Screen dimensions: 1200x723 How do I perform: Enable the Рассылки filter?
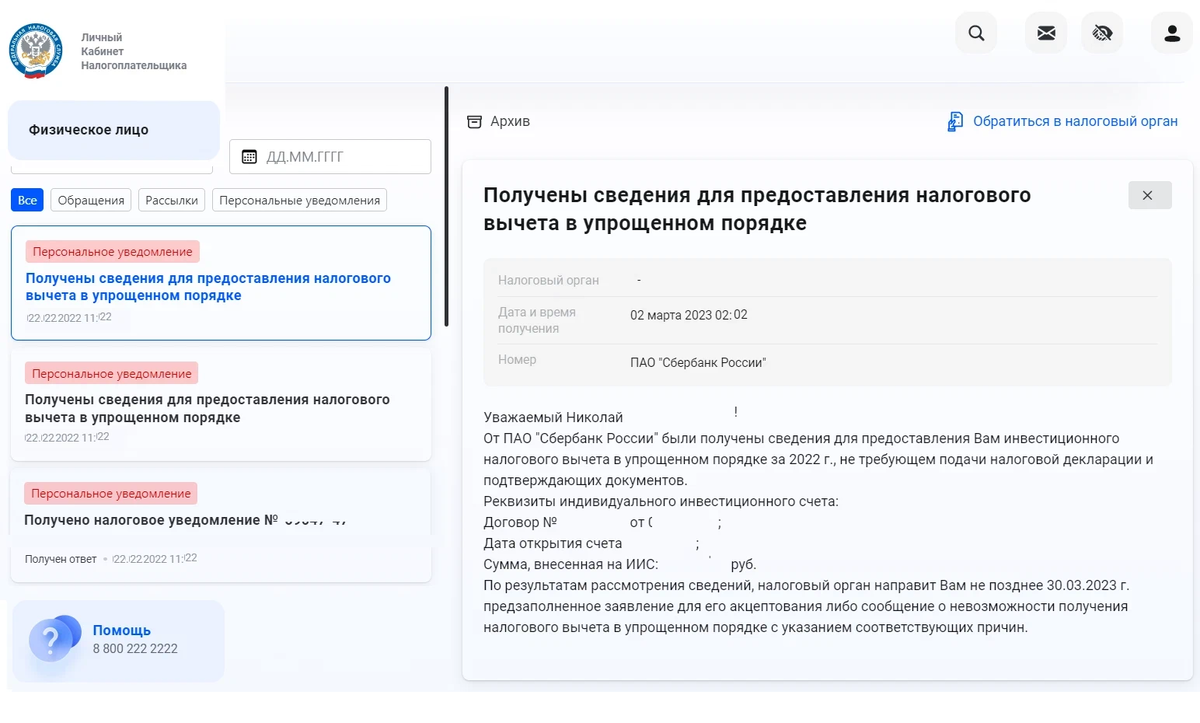(x=171, y=200)
